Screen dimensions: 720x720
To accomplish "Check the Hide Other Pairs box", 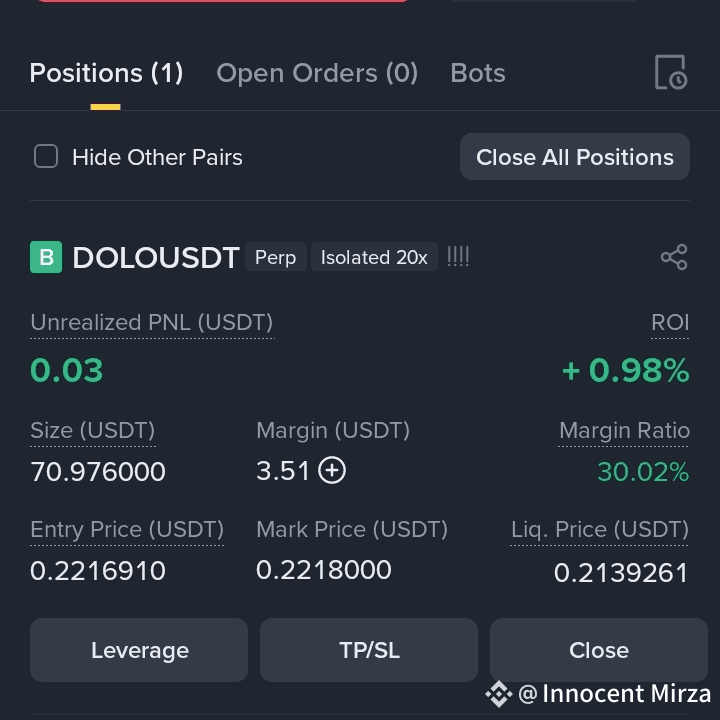I will (x=46, y=157).
